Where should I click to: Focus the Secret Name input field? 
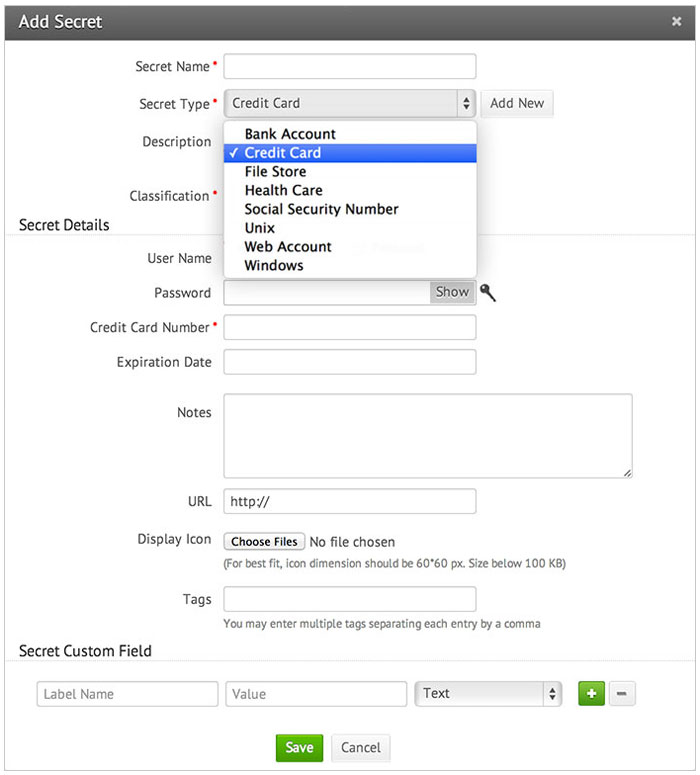tap(350, 66)
